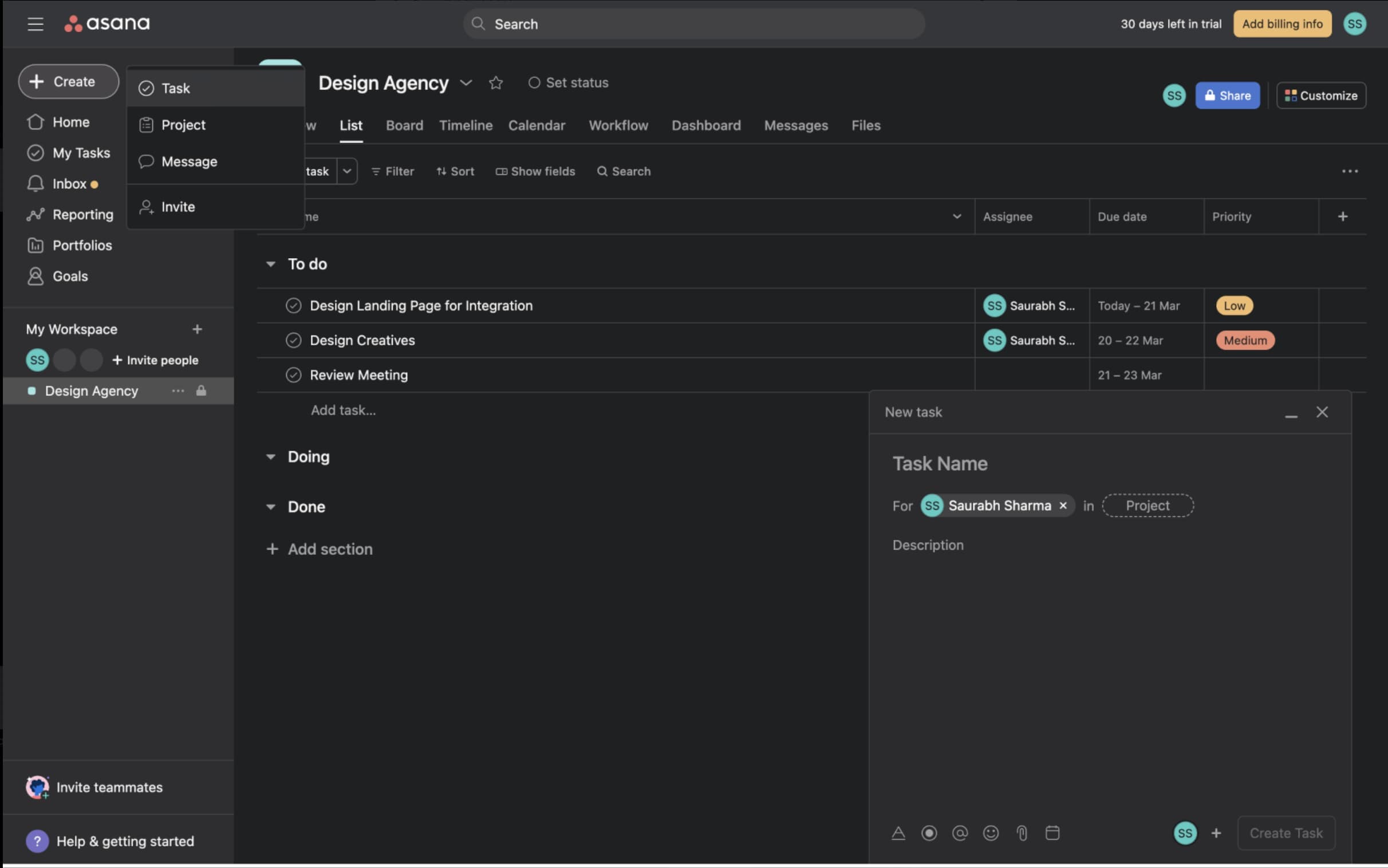The image size is (1388, 868).
Task: Collapse the To do section
Action: (271, 263)
